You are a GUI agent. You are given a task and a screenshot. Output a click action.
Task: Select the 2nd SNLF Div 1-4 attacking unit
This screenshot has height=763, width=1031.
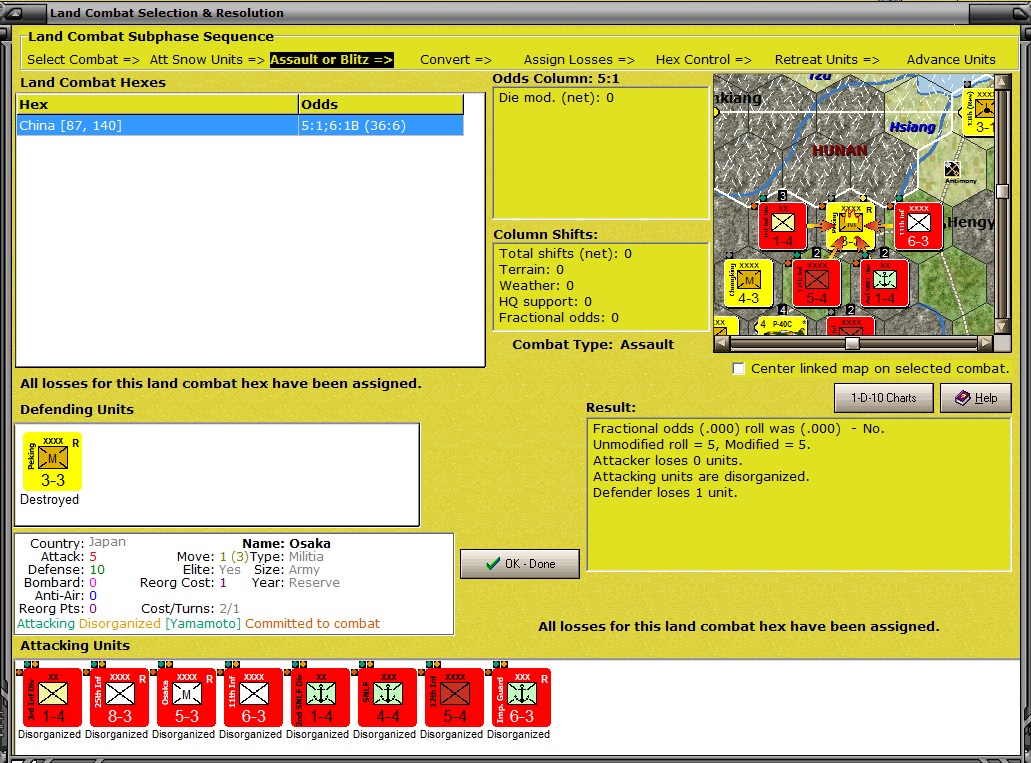tap(320, 698)
